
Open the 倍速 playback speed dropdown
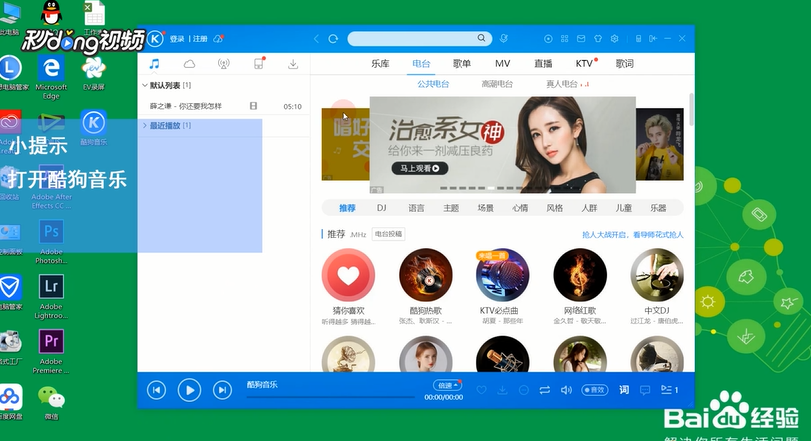(x=447, y=385)
